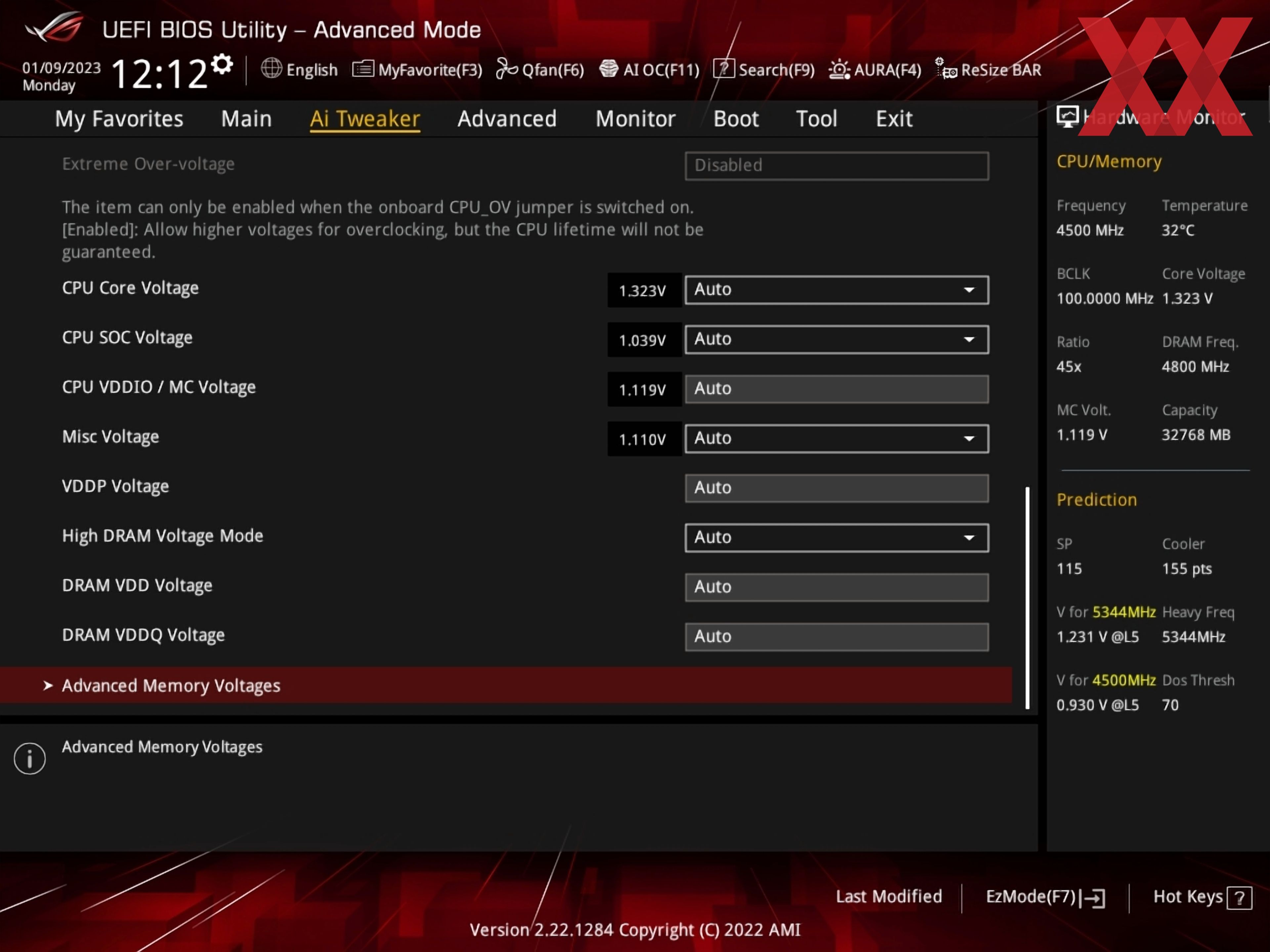Change language from English
Viewport: 1270px width, 952px height.
(312, 70)
